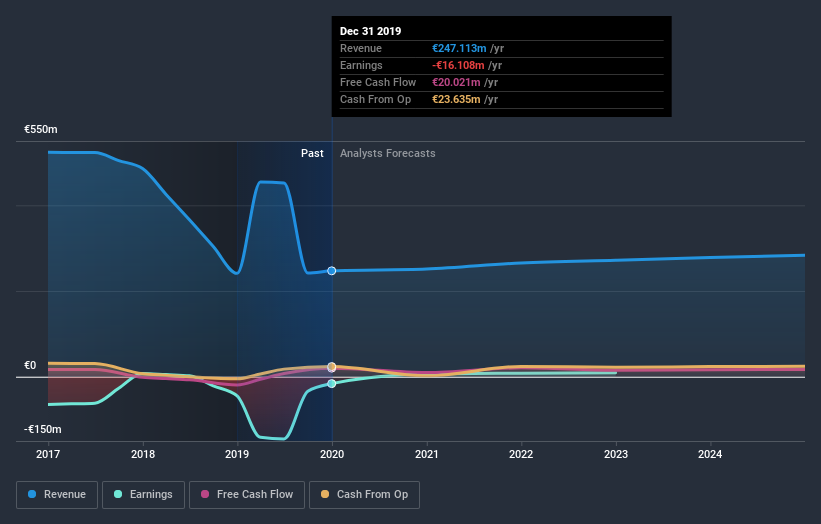Toggle the Cash From Op legend button
This screenshot has height=524, width=821.
pos(364,495)
